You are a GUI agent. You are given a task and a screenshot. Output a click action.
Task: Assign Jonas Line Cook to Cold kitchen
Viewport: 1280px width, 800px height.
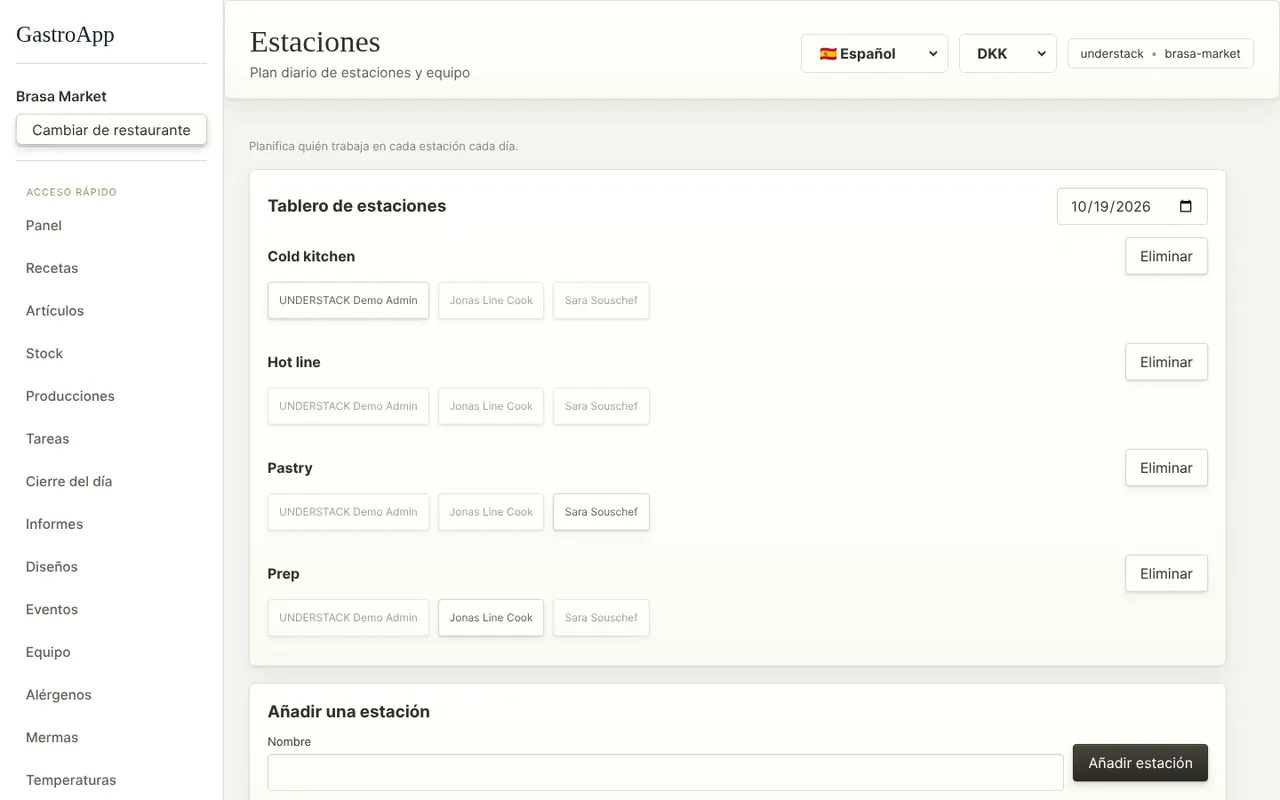click(x=491, y=301)
